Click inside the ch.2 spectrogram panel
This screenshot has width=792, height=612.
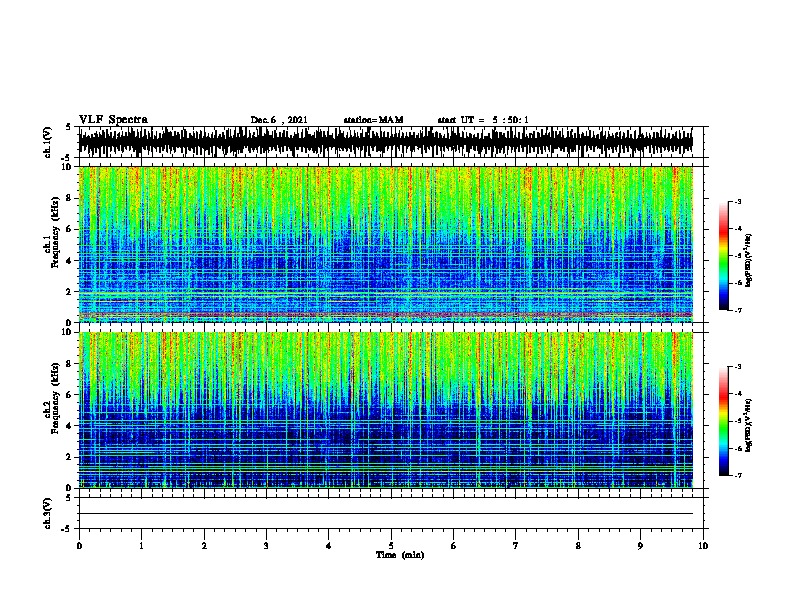click(x=386, y=410)
